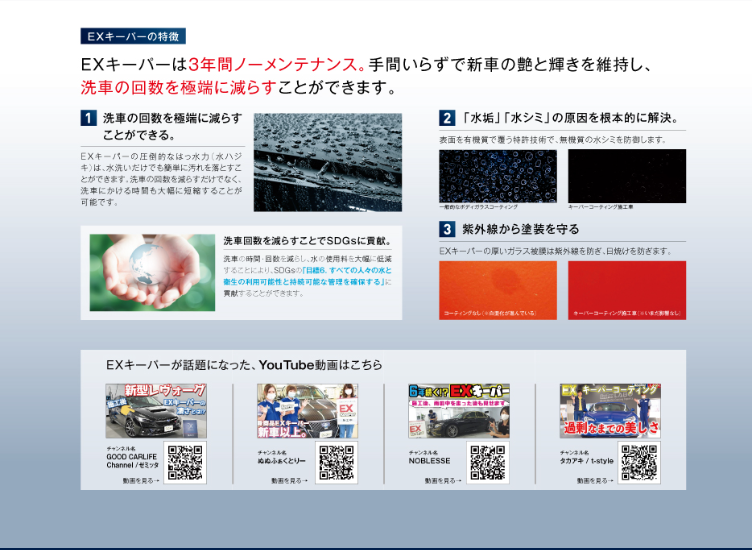Click the QR code for ぬぬふぁくとりー channel
Viewport: 752px width, 550px height.
336,462
